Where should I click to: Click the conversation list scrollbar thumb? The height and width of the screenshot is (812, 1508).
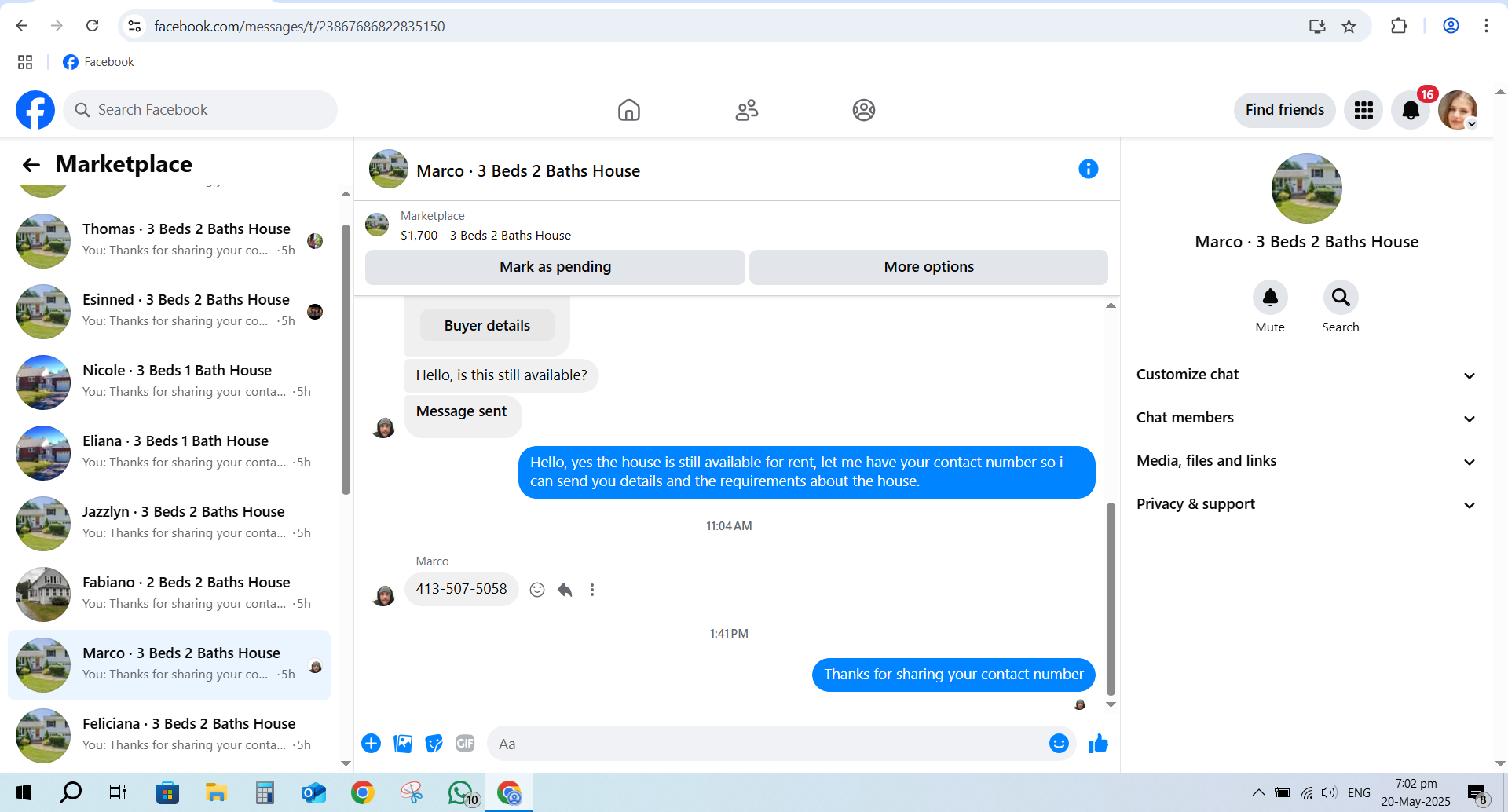click(x=346, y=360)
